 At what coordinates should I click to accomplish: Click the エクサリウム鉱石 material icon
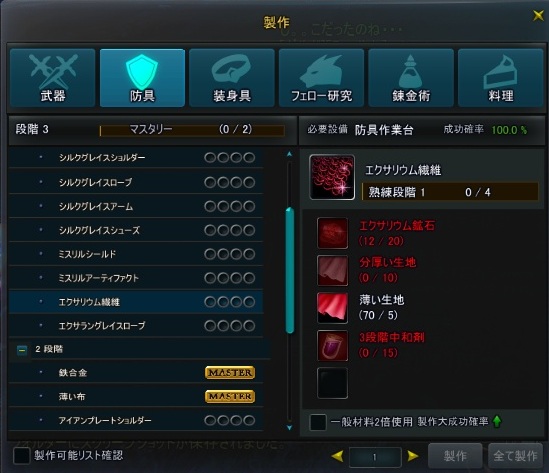coord(332,233)
